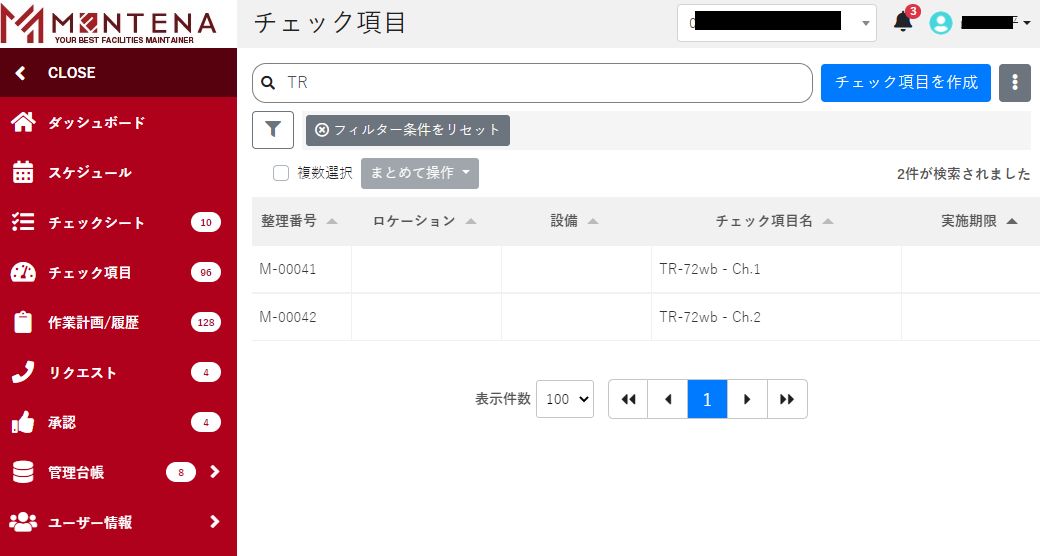Navigate to スケジュール in the sidebar
The height and width of the screenshot is (556, 1040).
click(x=89, y=173)
